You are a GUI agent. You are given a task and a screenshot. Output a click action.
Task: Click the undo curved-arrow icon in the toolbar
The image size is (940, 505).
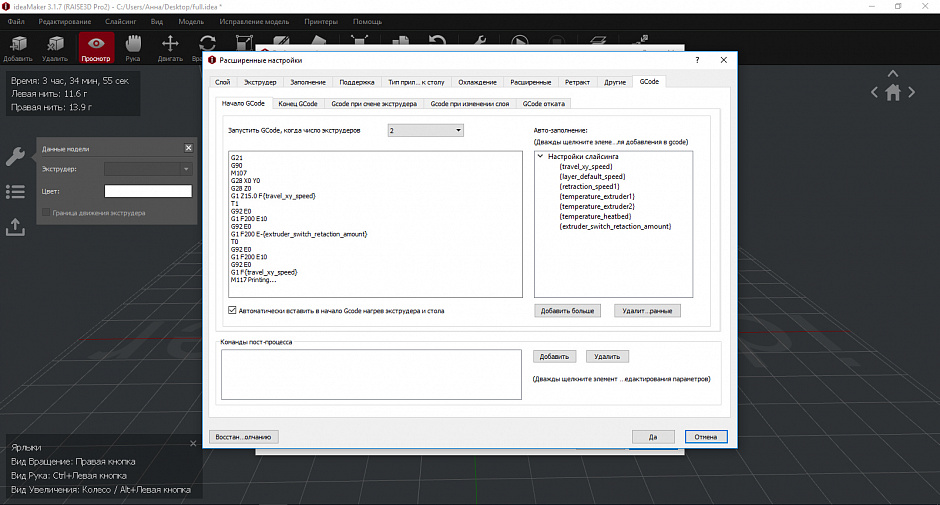(437, 42)
